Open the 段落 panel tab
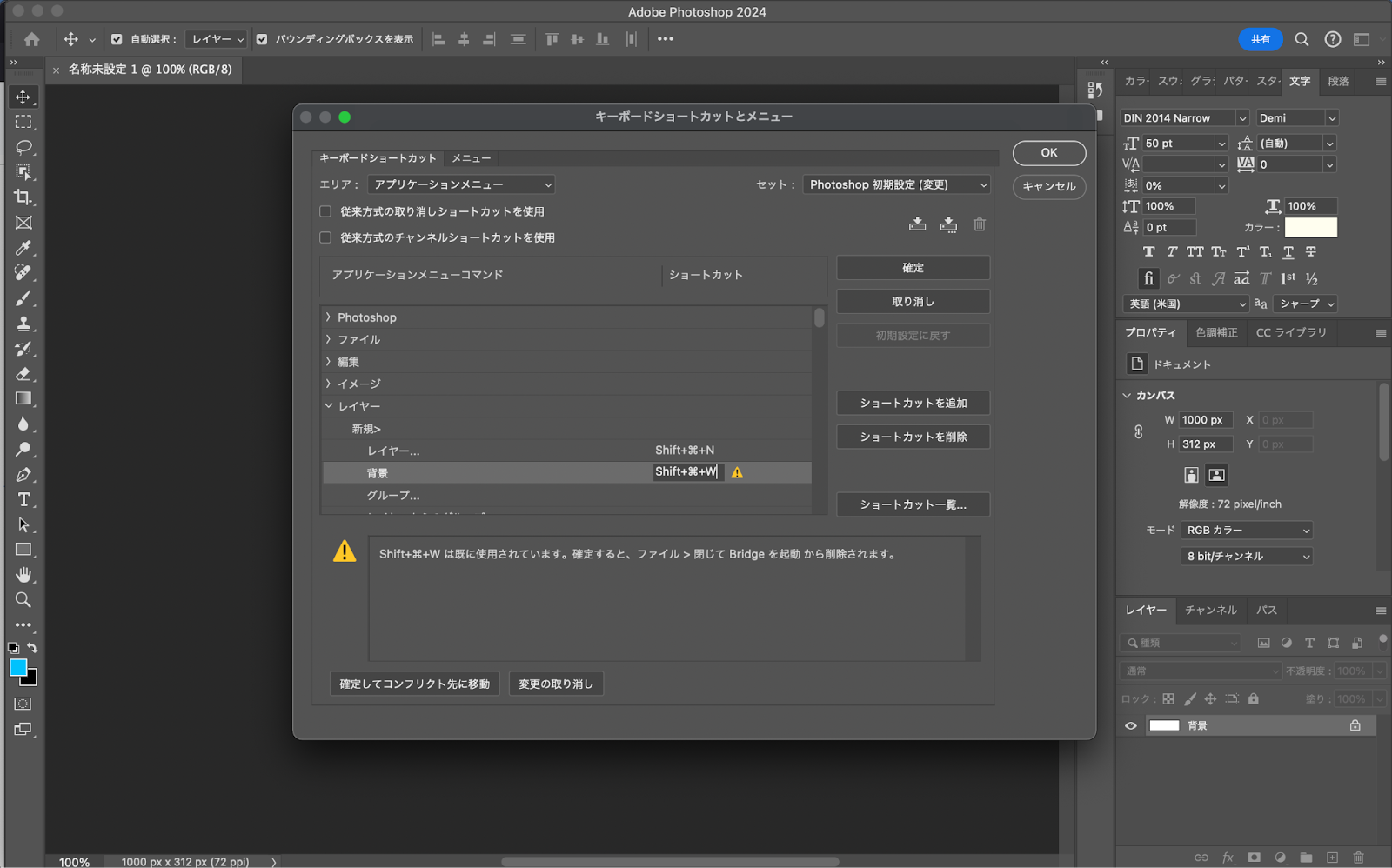Viewport: 1392px width, 868px height. point(1338,81)
